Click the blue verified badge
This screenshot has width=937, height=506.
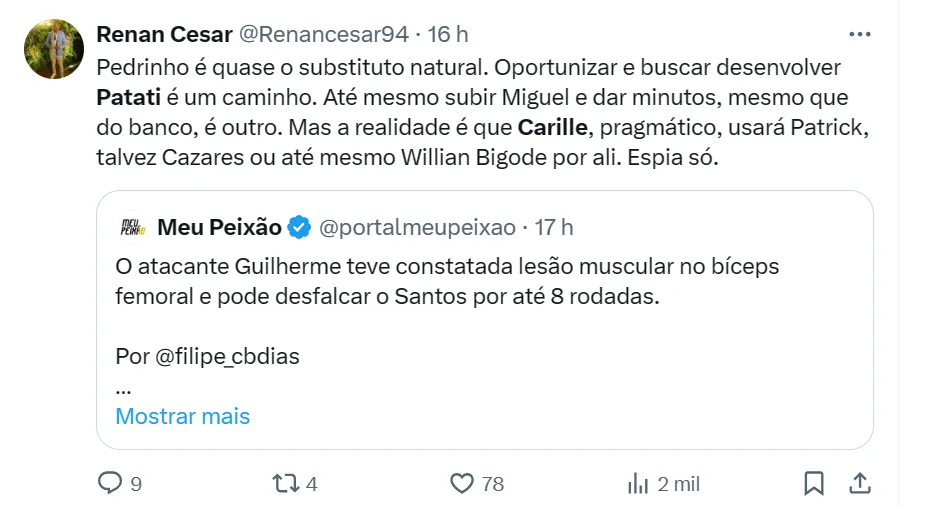(299, 228)
